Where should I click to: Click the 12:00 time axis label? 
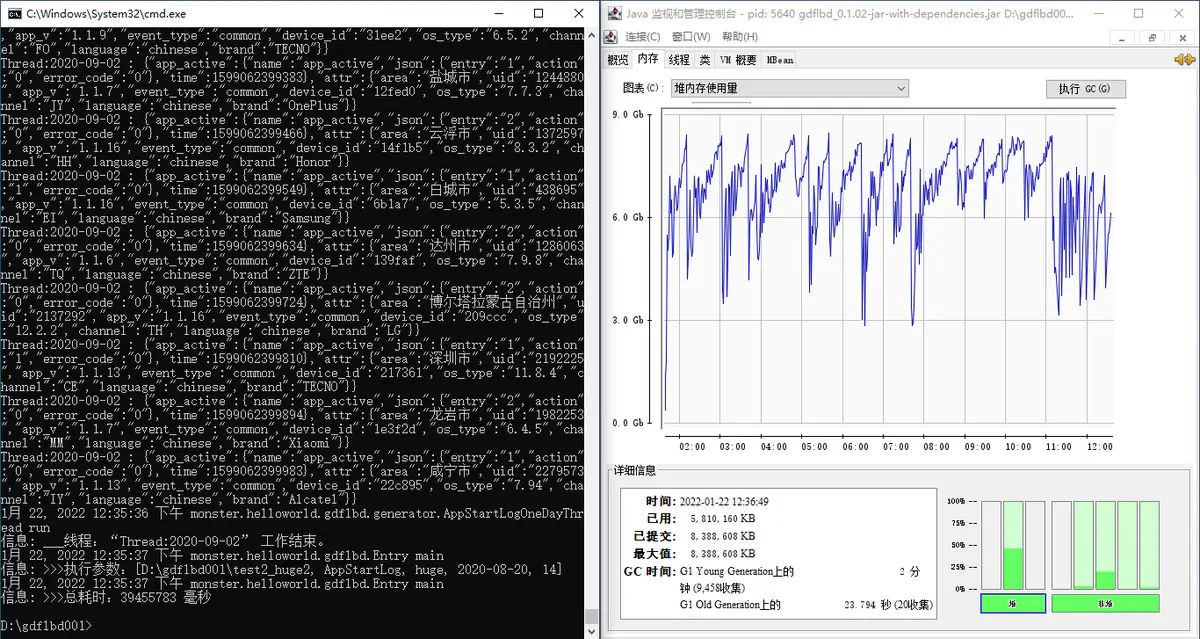[x=1100, y=446]
